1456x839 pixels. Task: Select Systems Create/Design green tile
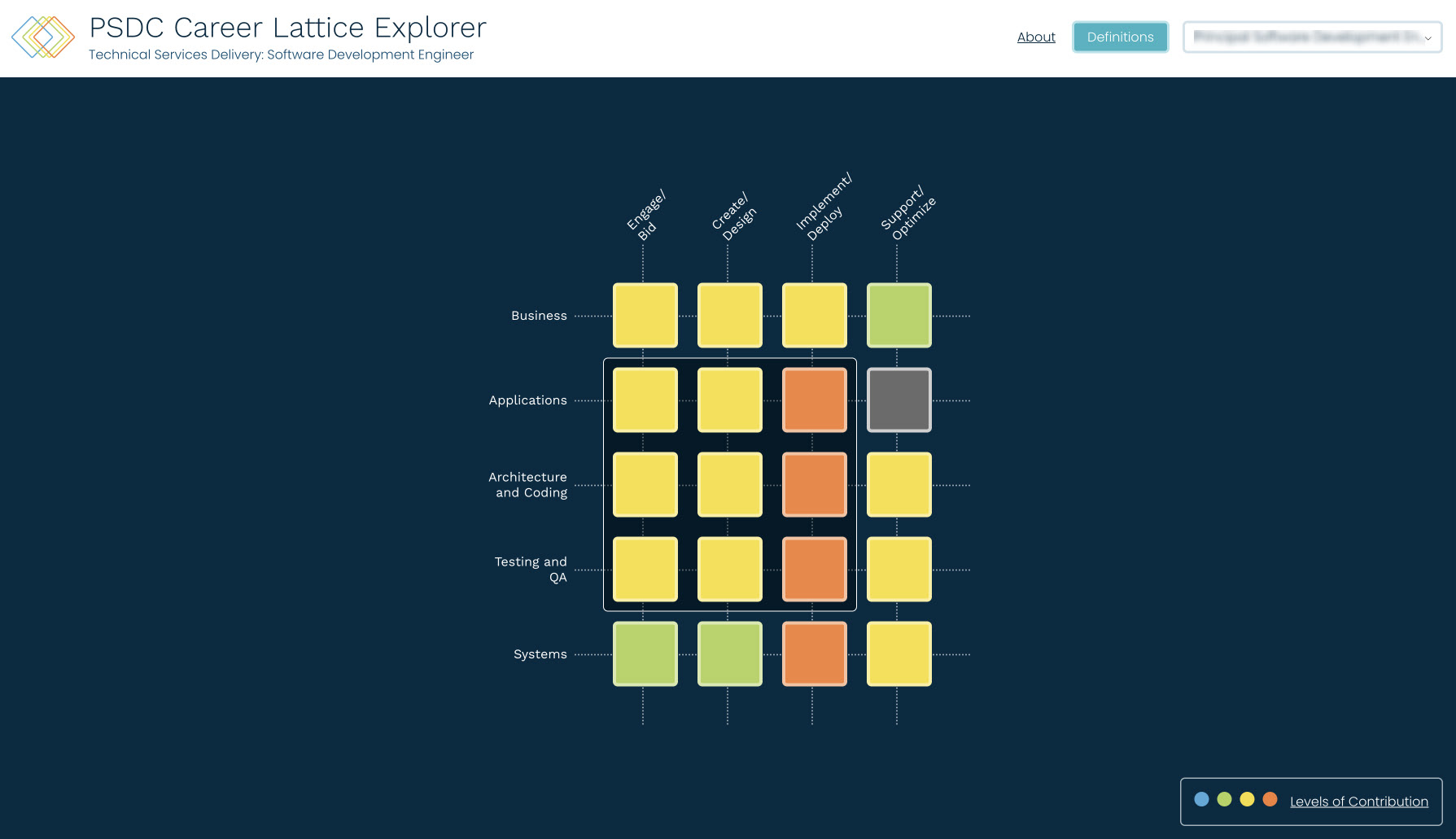730,654
